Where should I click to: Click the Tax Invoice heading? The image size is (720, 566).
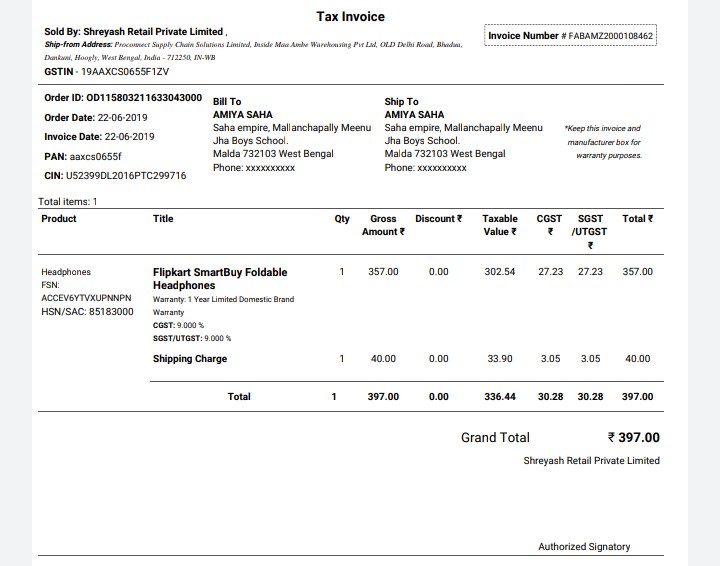[x=350, y=17]
